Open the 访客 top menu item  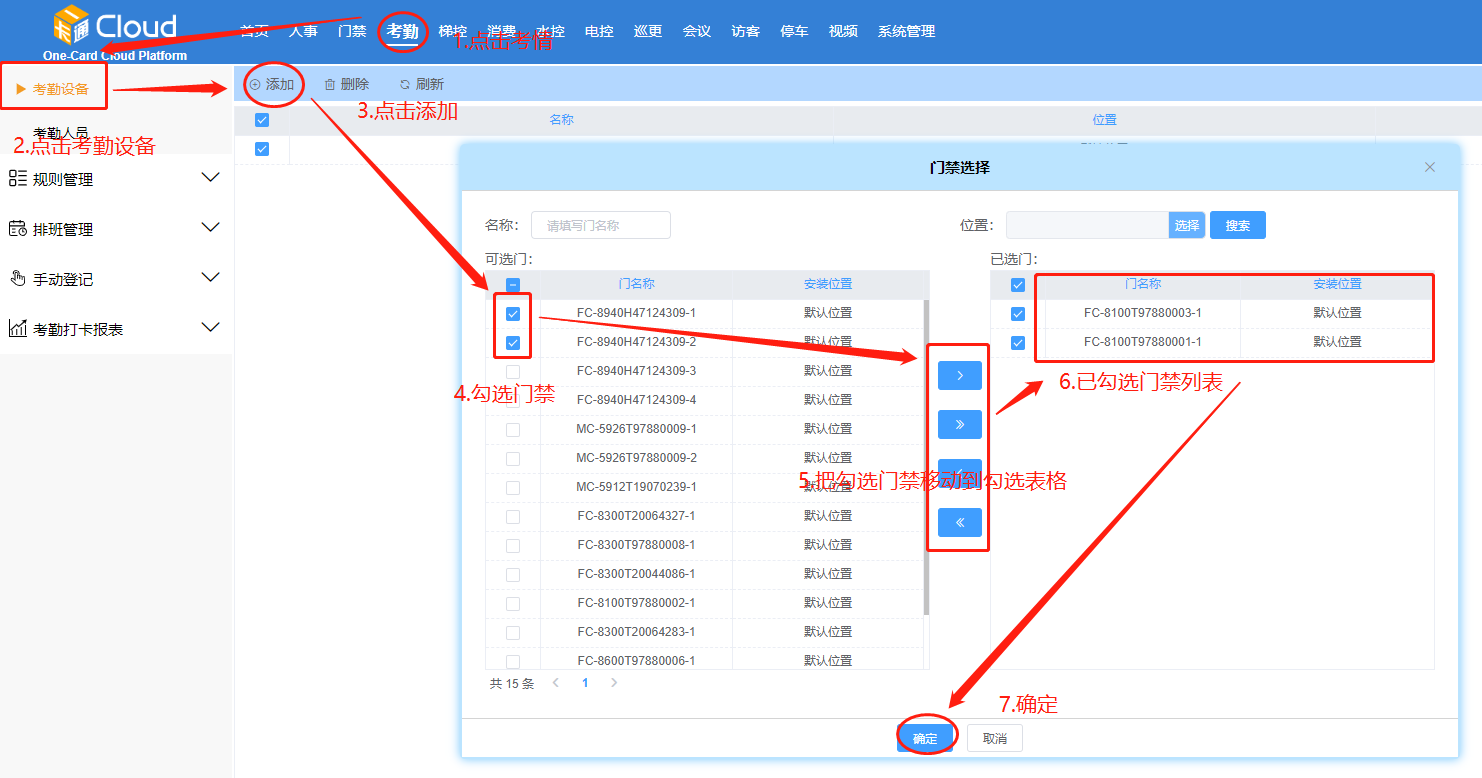pyautogui.click(x=745, y=32)
